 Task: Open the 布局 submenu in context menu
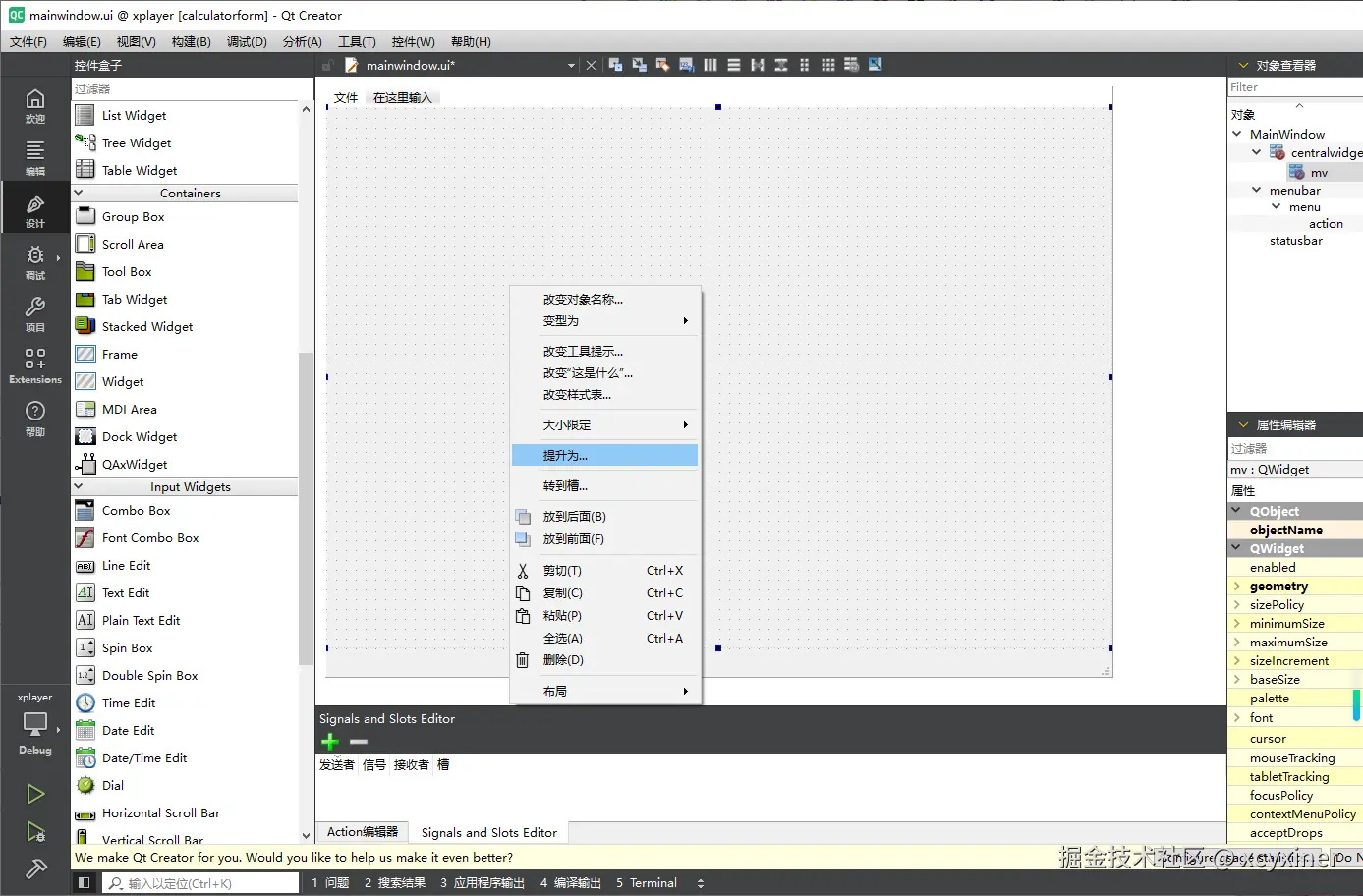[x=604, y=691]
